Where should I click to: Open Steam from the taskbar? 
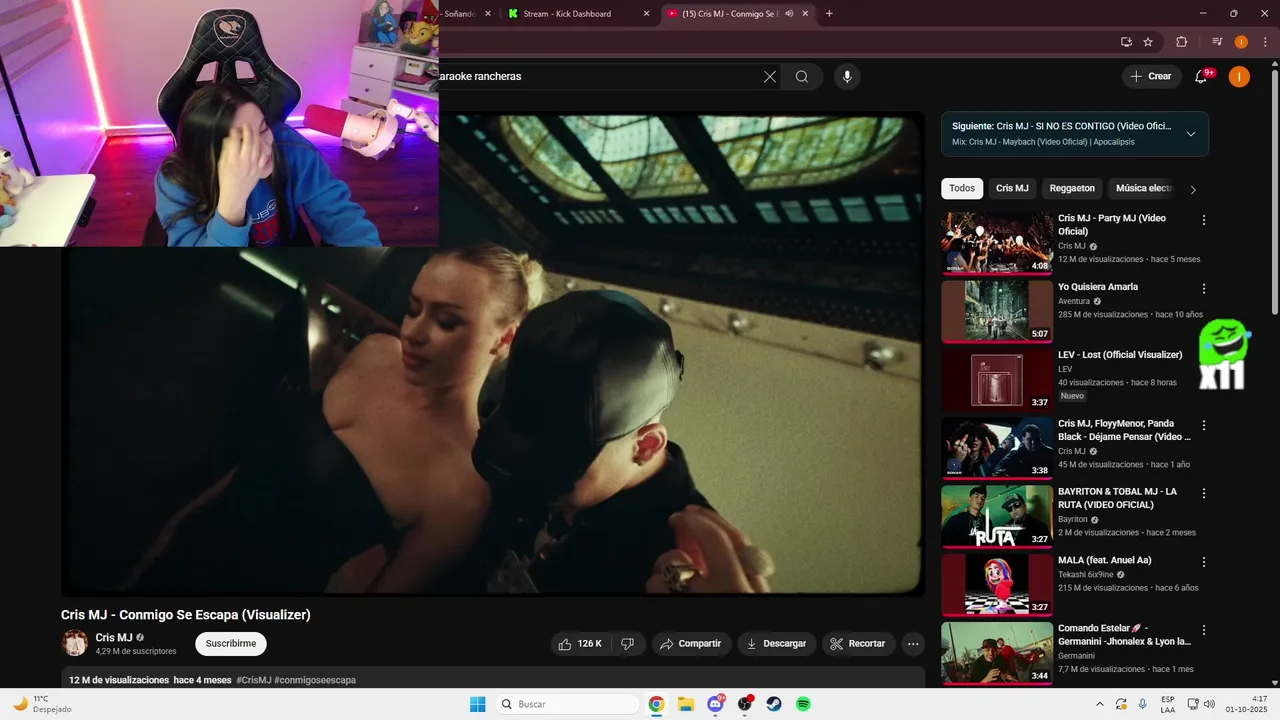774,704
